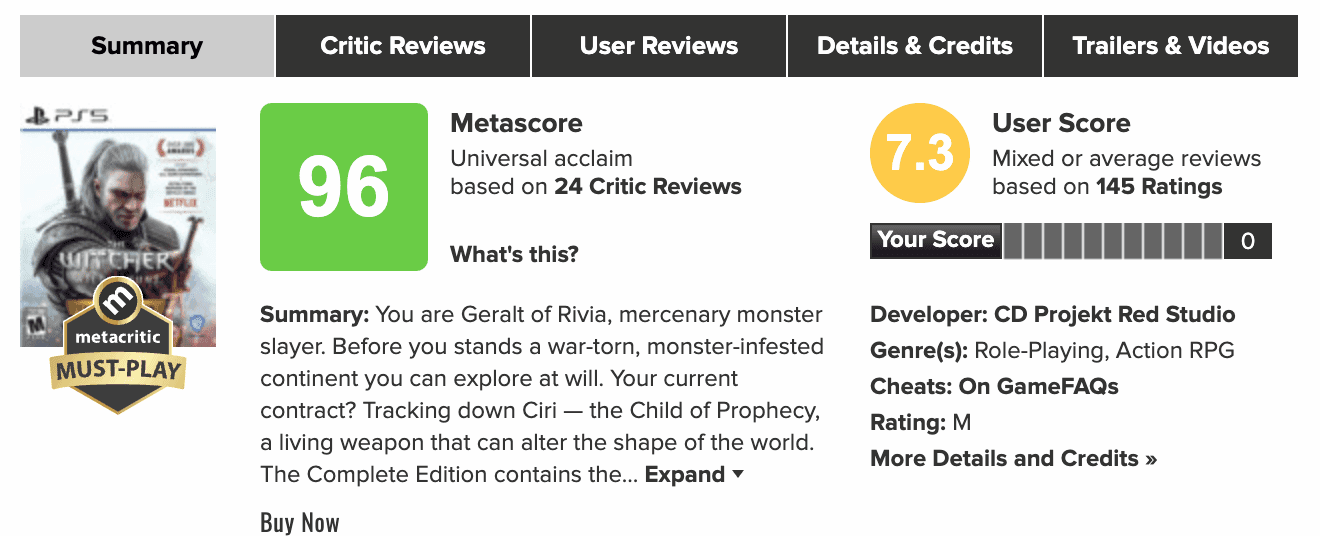
Task: Click the arrow next to Expand
Action: [x=738, y=474]
